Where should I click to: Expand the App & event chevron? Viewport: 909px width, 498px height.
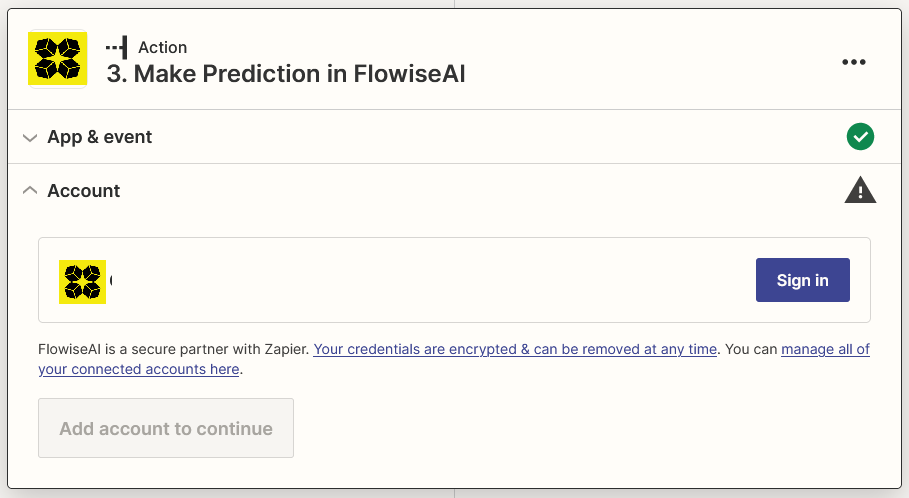click(x=30, y=137)
